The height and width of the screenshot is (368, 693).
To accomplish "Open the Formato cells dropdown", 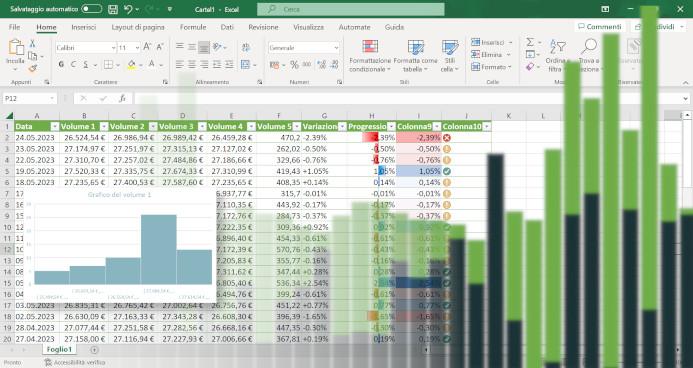I will click(x=491, y=67).
